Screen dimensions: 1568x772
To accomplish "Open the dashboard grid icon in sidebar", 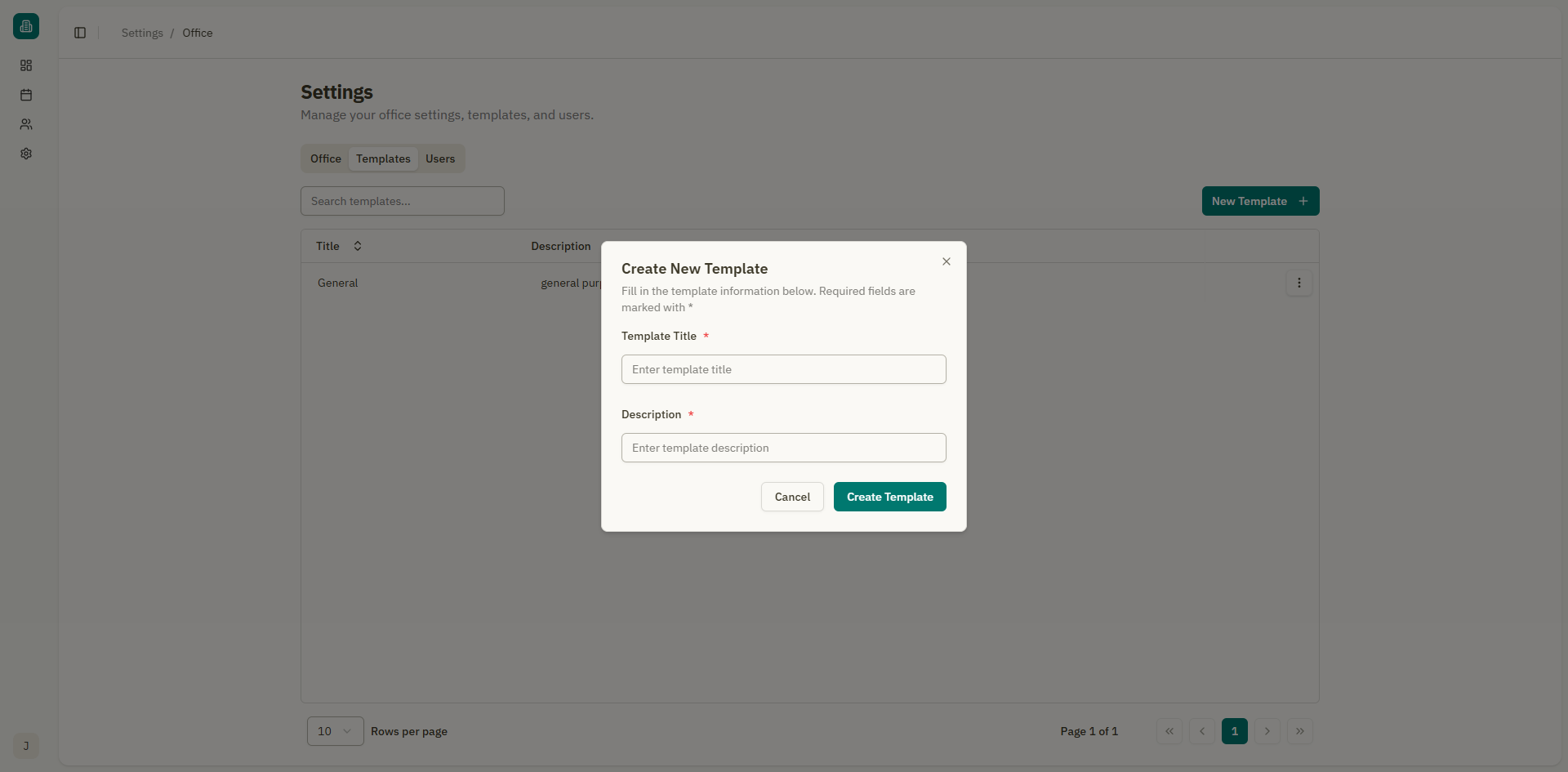I will pyautogui.click(x=25, y=65).
